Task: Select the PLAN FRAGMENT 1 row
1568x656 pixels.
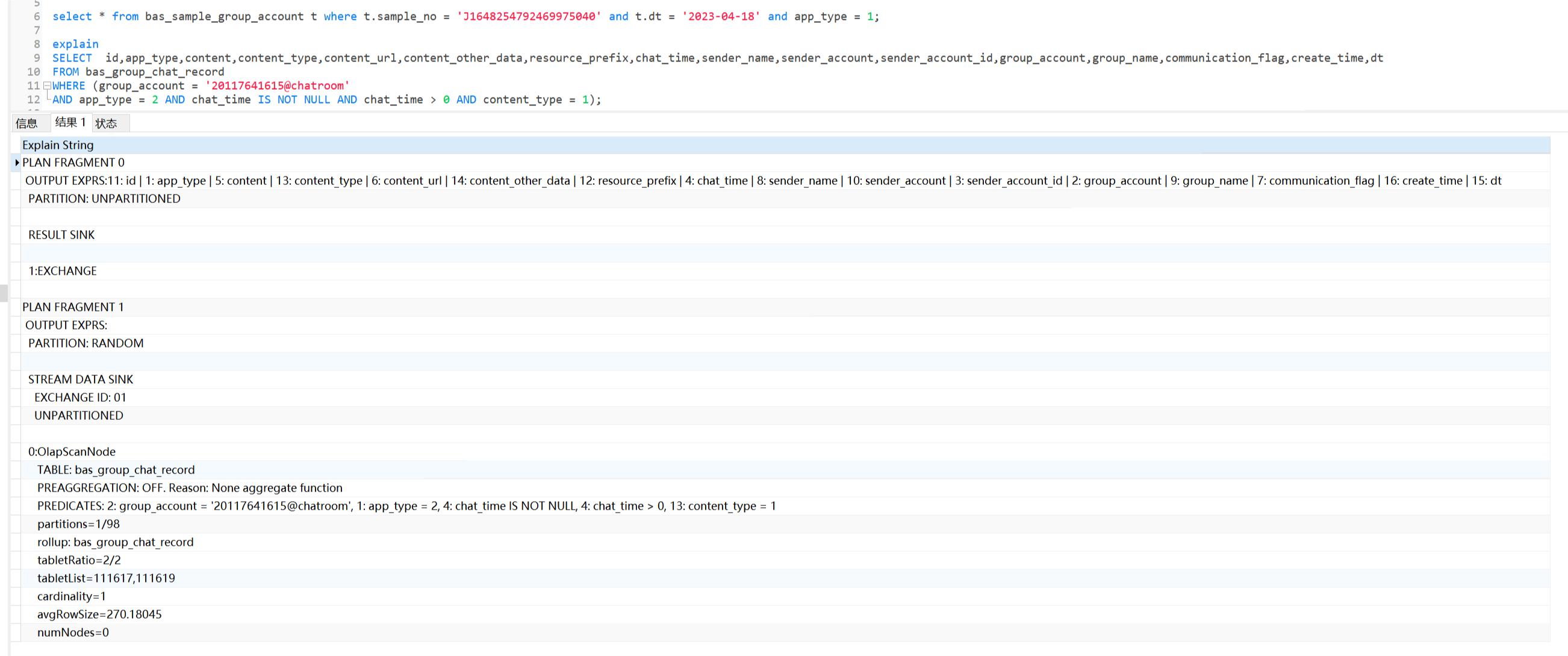Action: (73, 307)
